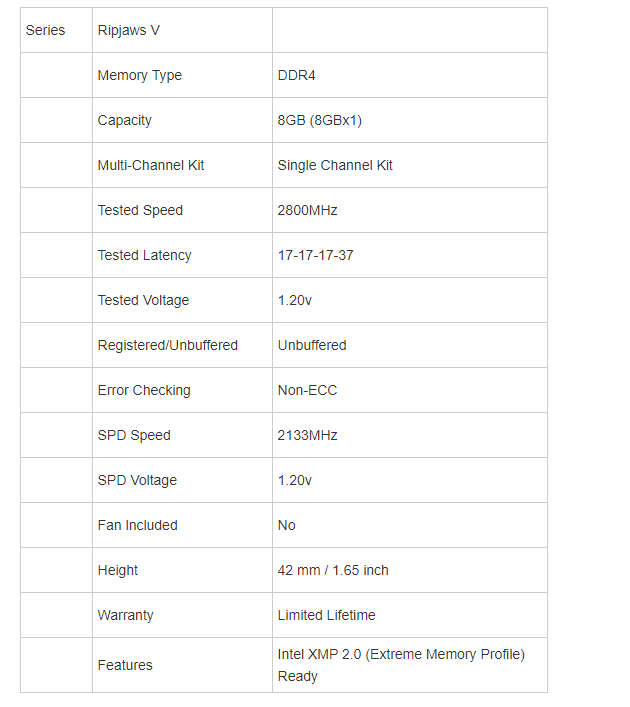630x707 pixels.
Task: Click the 17-17-17-37 latency value
Action: 316,255
